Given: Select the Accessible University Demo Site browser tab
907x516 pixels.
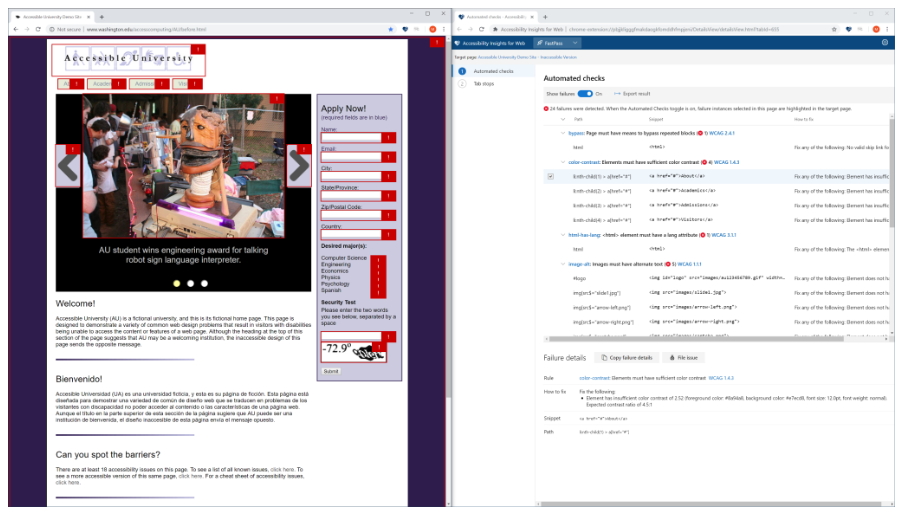Looking at the screenshot, I should click(x=52, y=17).
